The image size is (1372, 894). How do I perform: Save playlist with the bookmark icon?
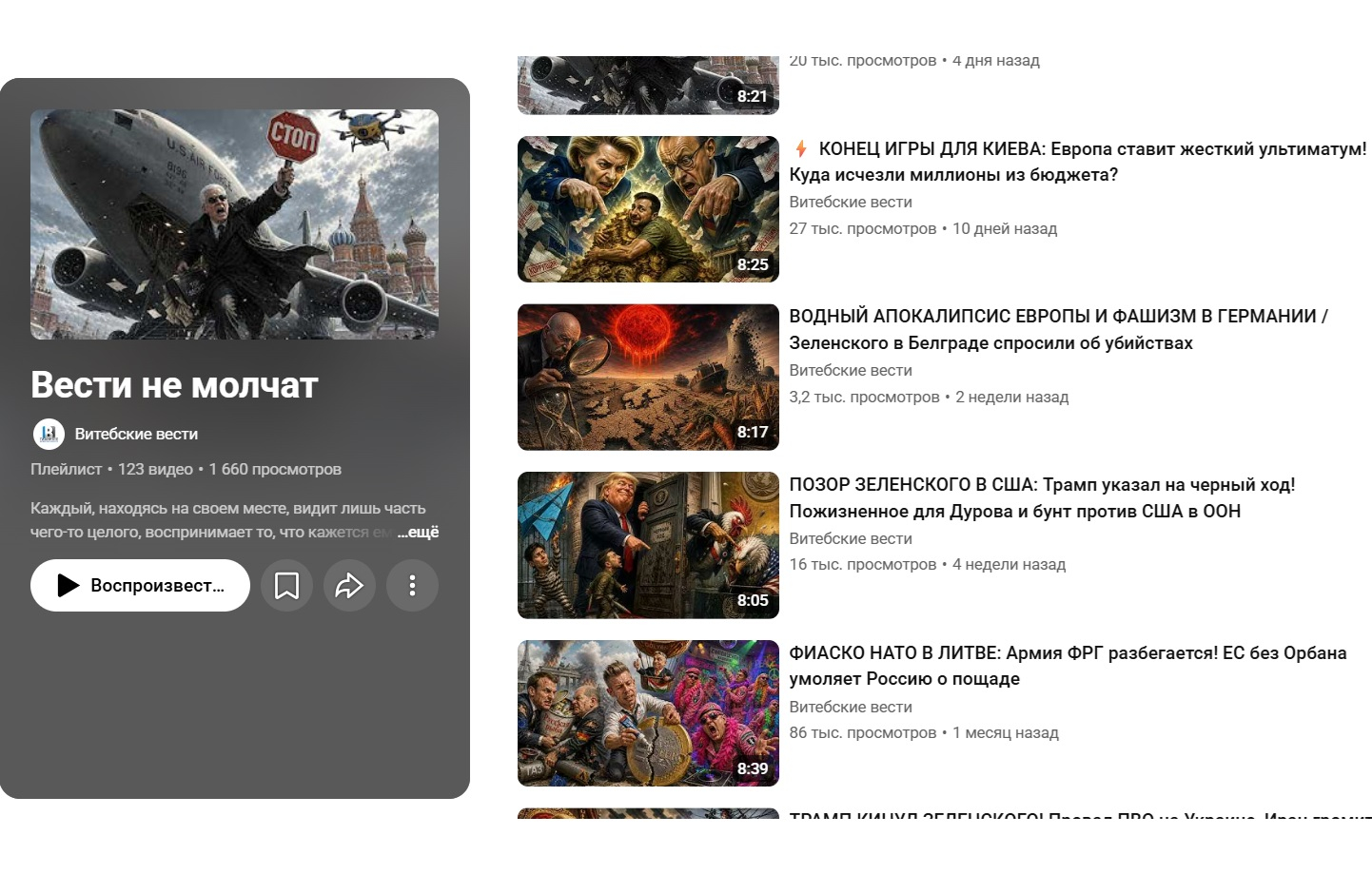coord(286,585)
